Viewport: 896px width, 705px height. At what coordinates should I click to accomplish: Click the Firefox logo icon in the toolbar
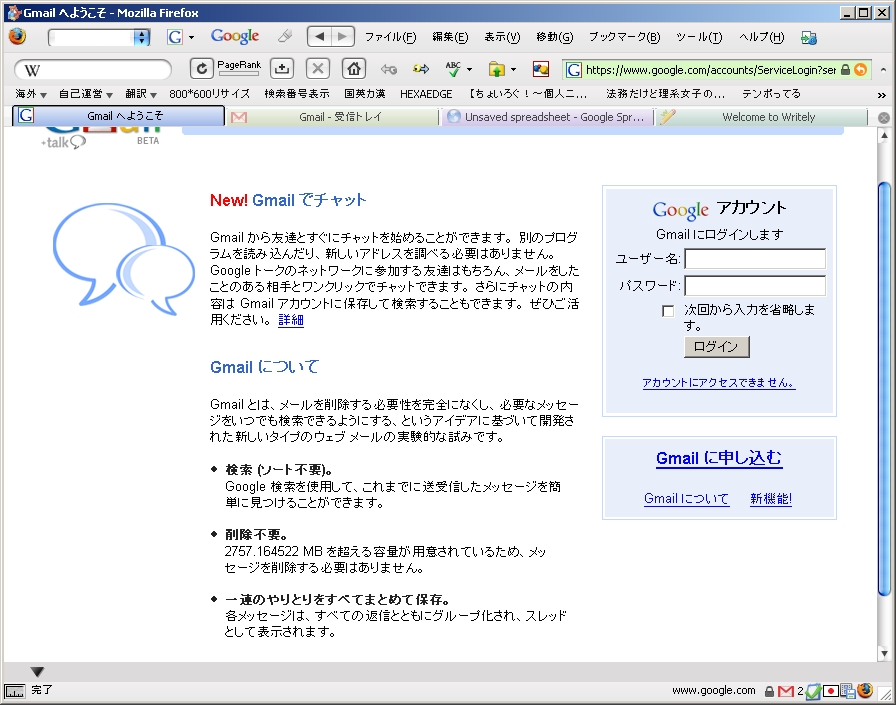tap(18, 37)
